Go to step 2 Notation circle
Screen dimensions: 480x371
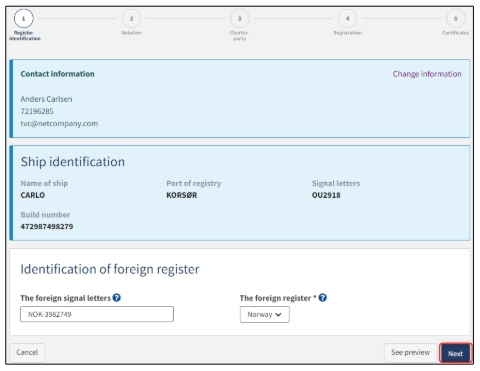coord(131,19)
